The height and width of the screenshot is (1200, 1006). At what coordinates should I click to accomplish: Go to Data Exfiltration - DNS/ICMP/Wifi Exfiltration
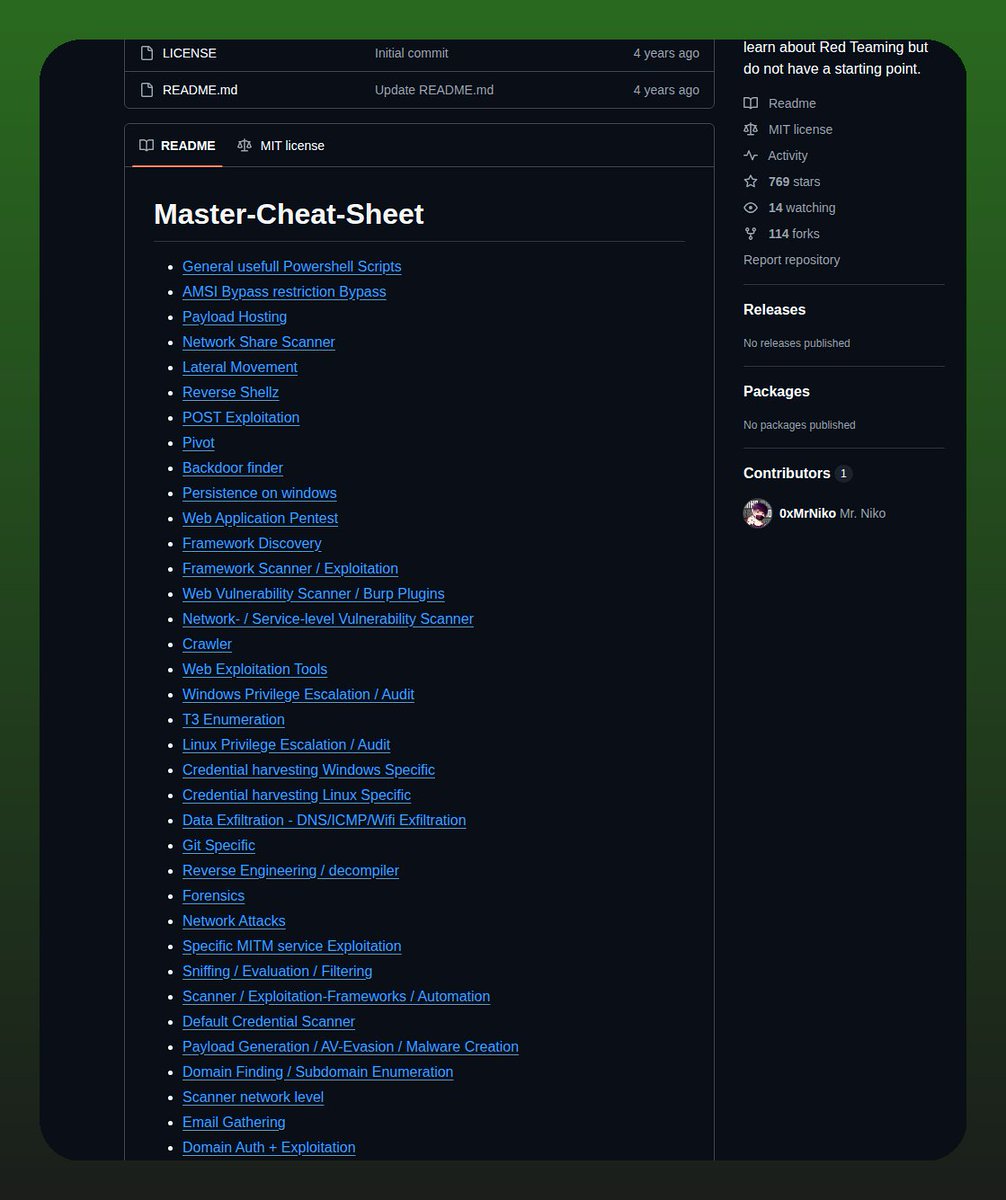(324, 820)
